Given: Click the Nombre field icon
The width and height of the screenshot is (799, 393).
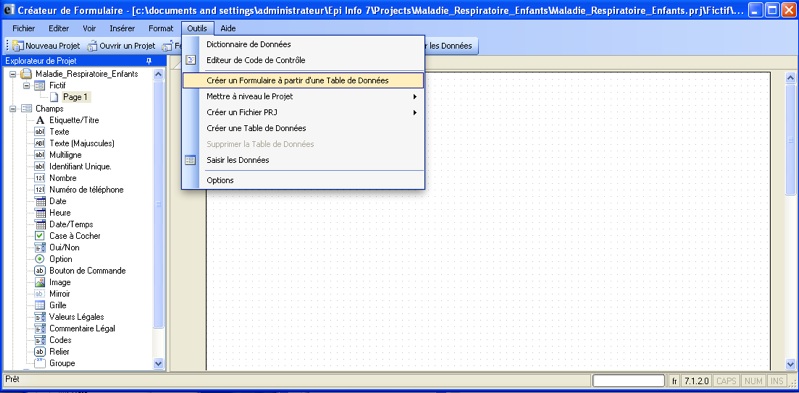Looking at the screenshot, I should (x=40, y=178).
